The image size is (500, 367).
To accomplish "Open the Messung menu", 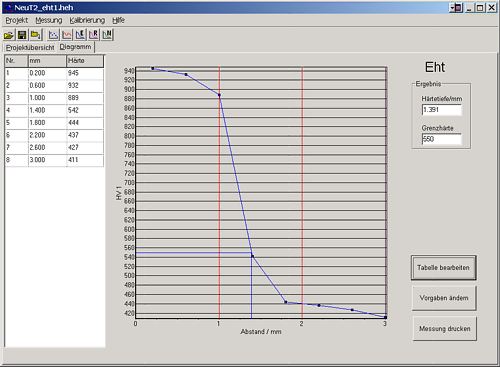I will [x=49, y=20].
